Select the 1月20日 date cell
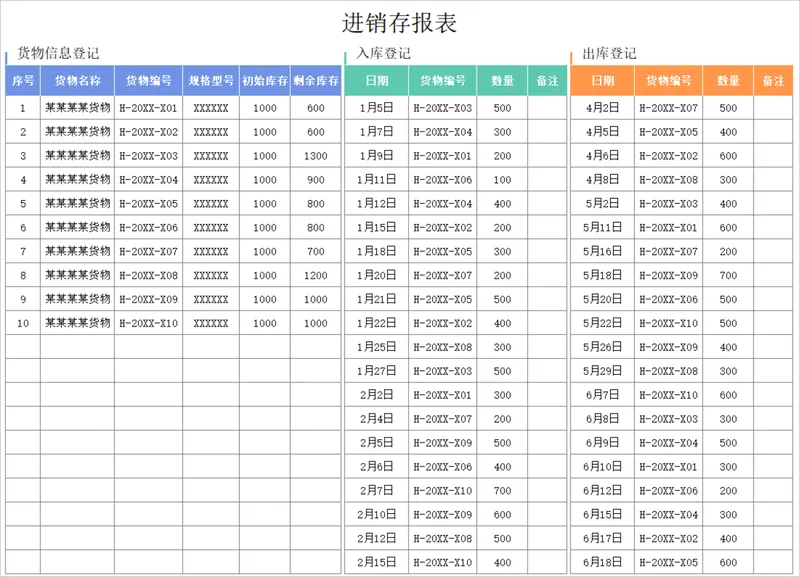Image resolution: width=800 pixels, height=577 pixels. tap(377, 275)
